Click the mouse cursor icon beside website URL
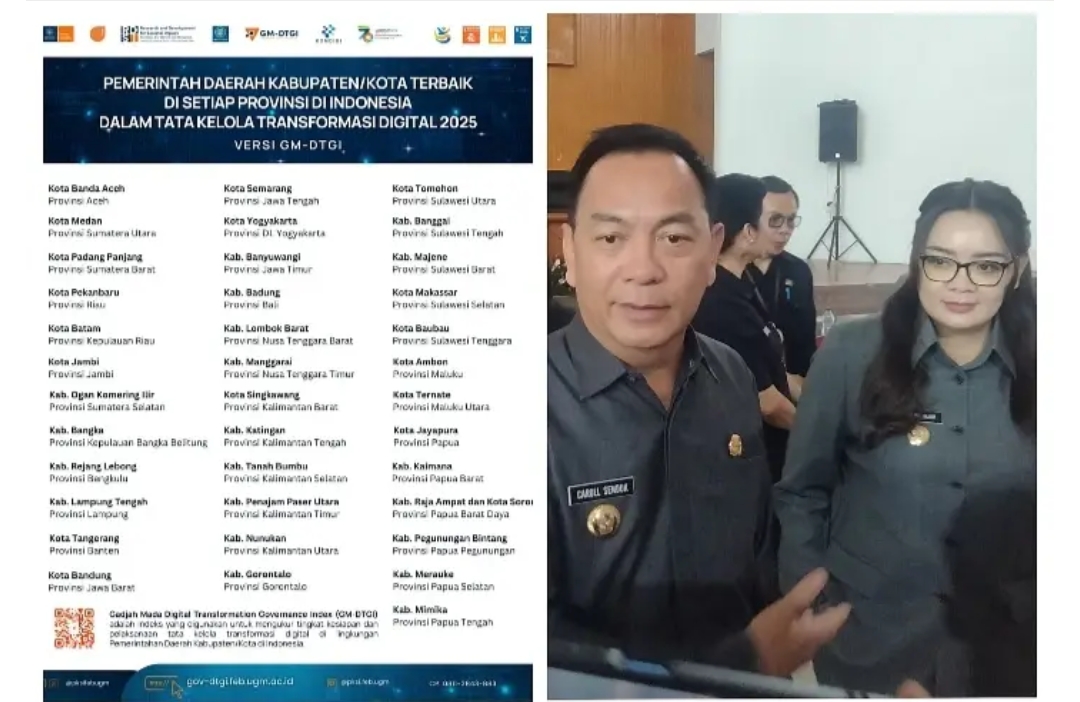Screen dimensions: 1080x702 pos(177,687)
